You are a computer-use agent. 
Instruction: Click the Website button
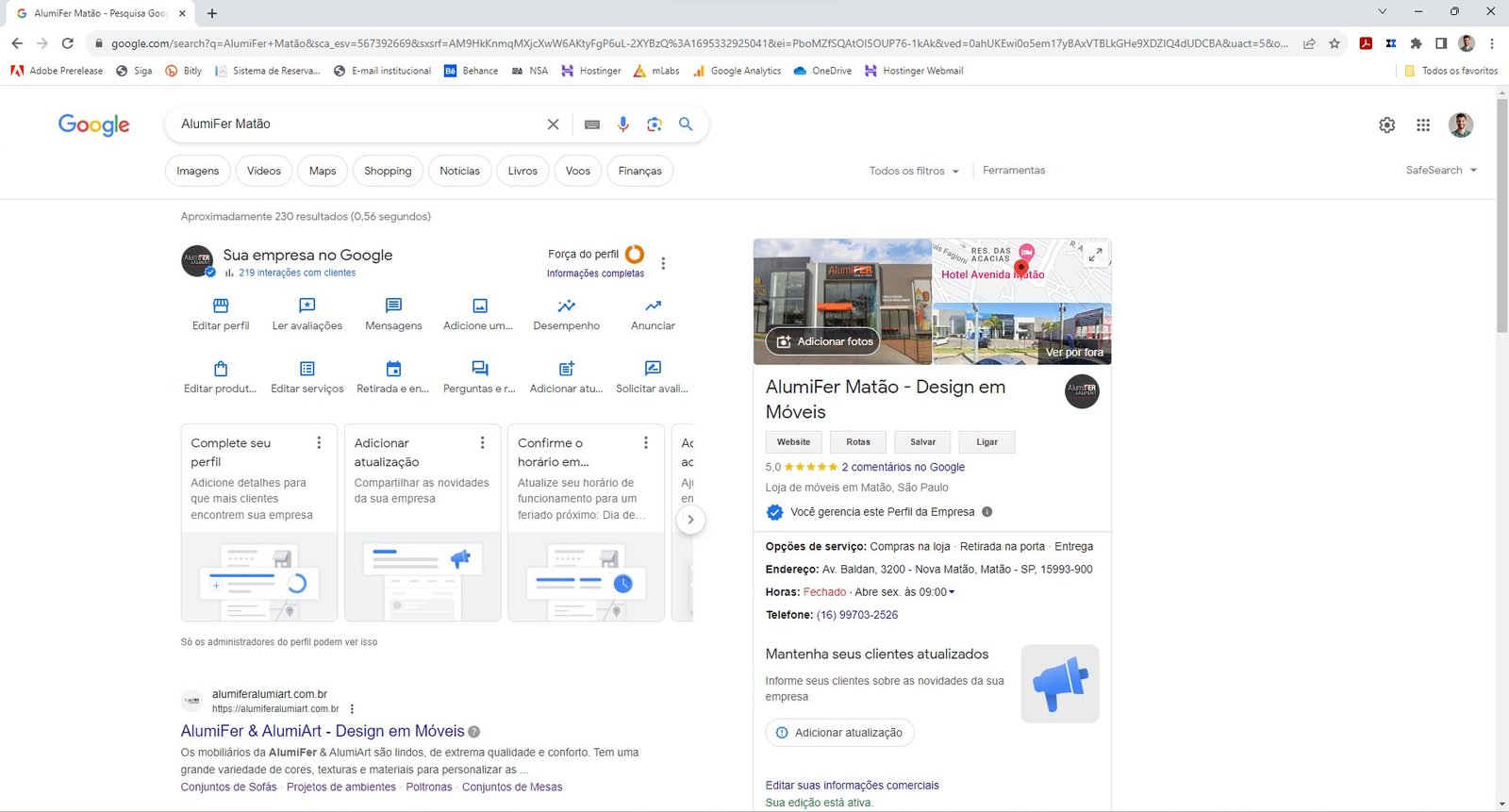click(x=793, y=442)
